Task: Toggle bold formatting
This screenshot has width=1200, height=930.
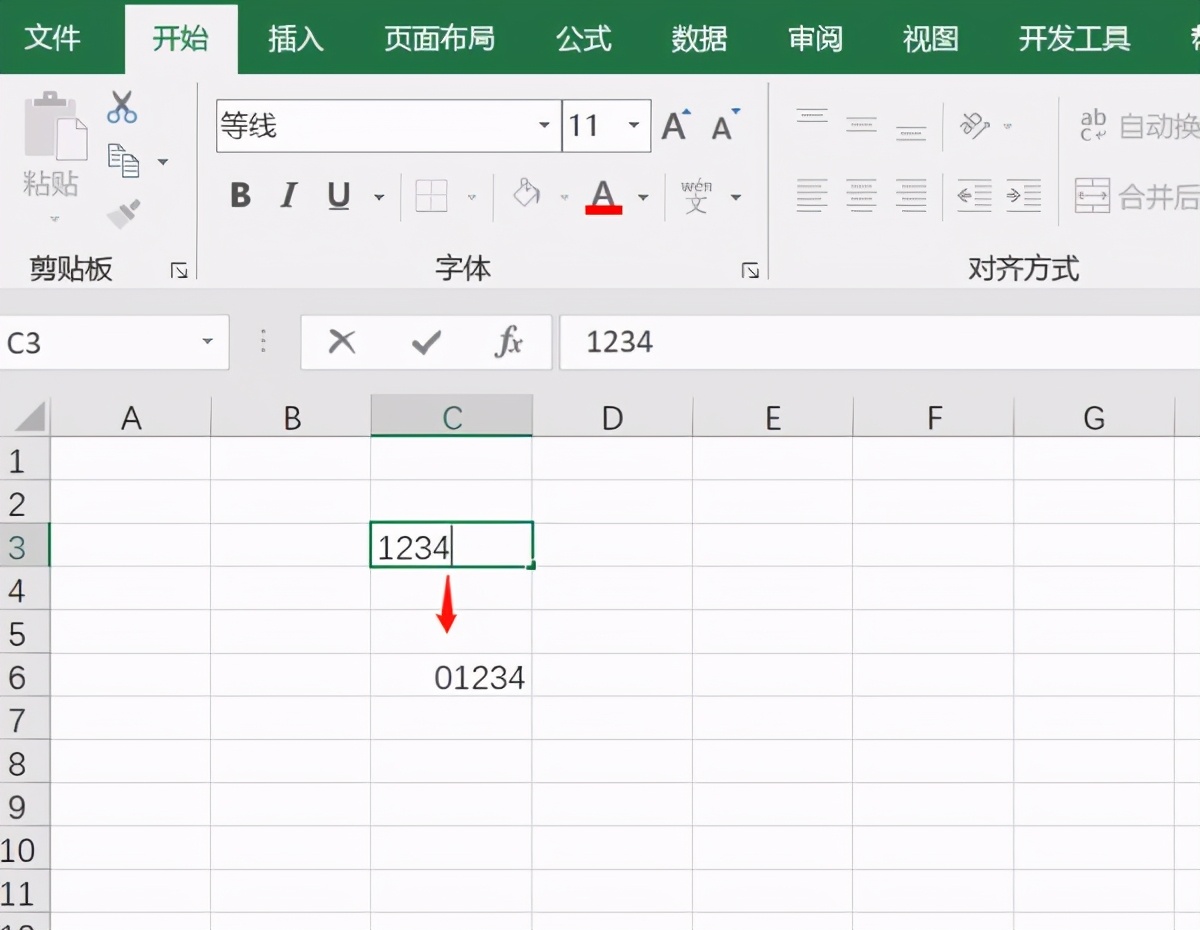Action: tap(240, 195)
